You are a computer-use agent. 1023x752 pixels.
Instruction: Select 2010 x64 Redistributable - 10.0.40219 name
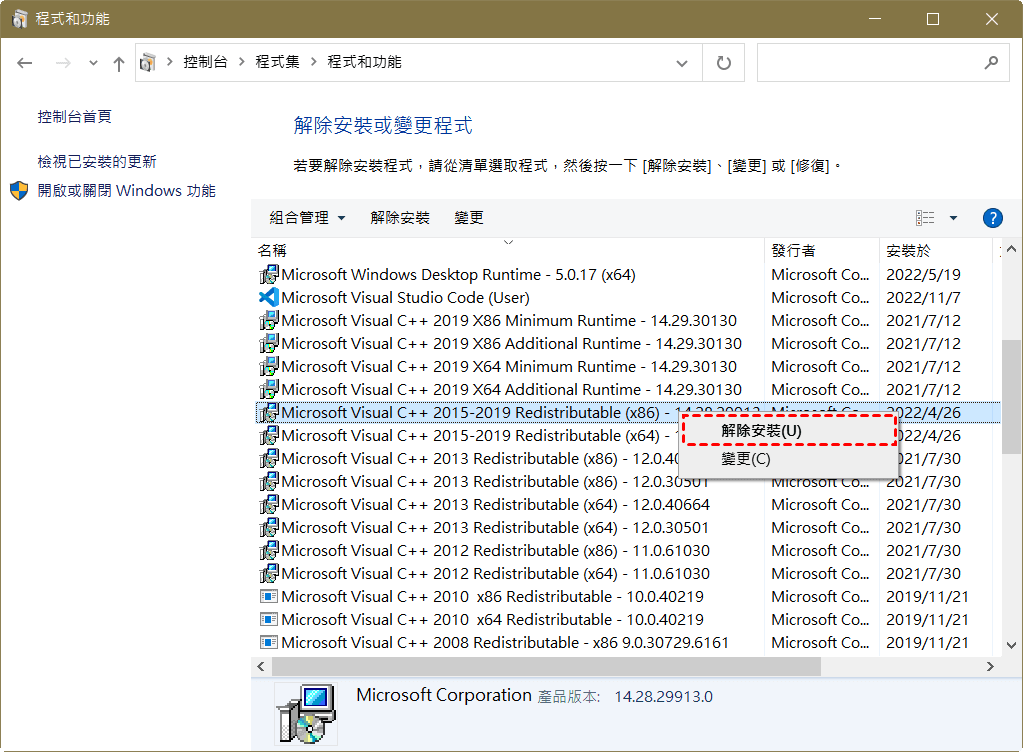[x=493, y=620]
